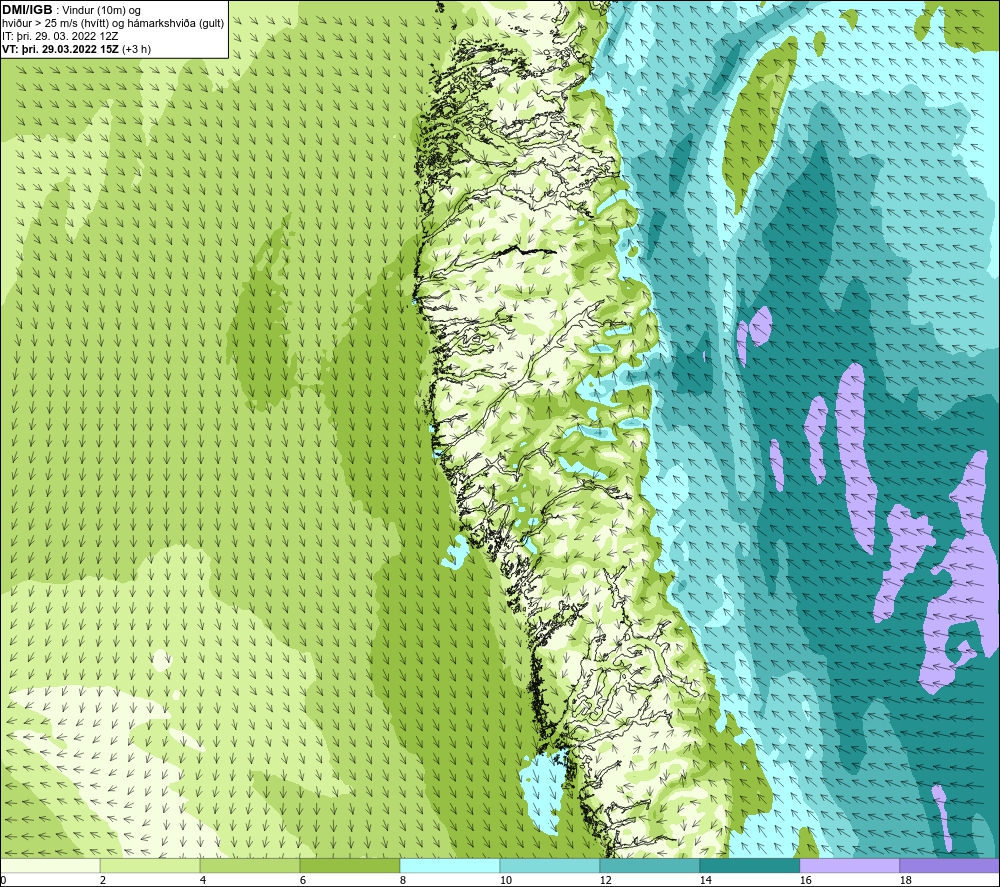The image size is (1000, 887).
Task: Click the legend scale label '18'
Action: [905, 880]
